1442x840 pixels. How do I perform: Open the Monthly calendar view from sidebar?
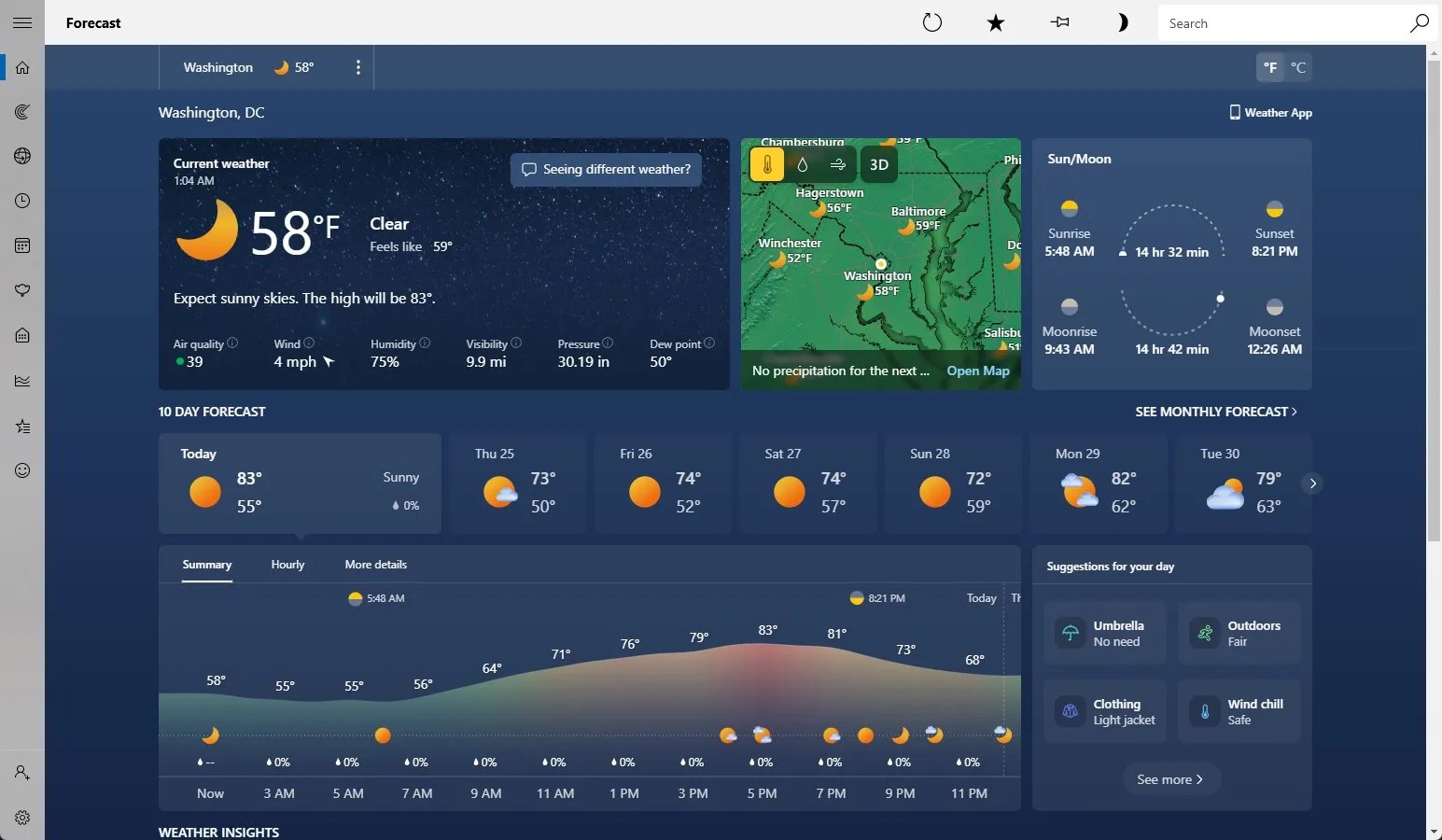[22, 245]
